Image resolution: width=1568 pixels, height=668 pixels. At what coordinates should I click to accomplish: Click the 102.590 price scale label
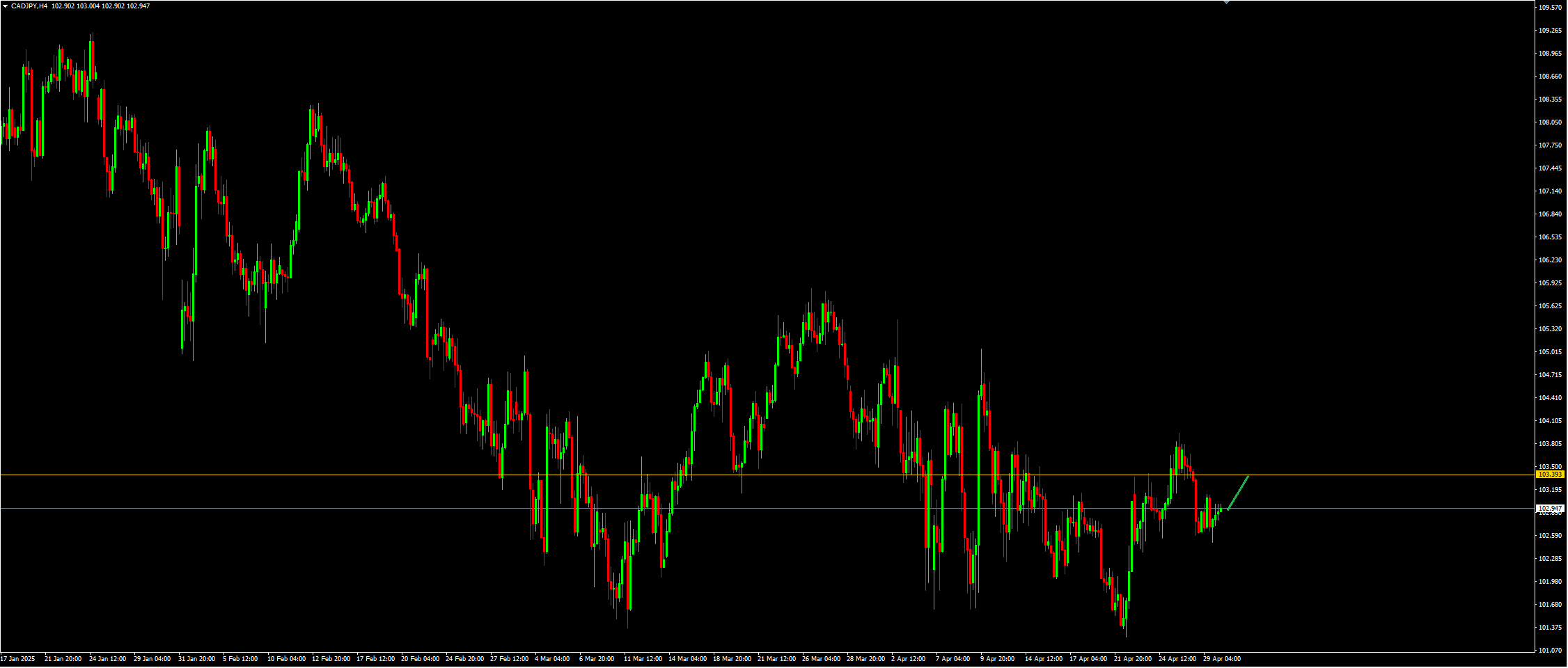tap(1550, 536)
